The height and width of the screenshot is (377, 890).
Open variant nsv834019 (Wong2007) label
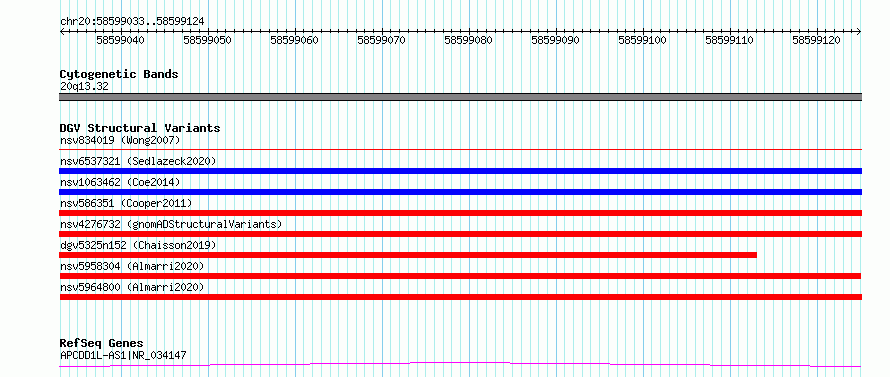(x=120, y=140)
